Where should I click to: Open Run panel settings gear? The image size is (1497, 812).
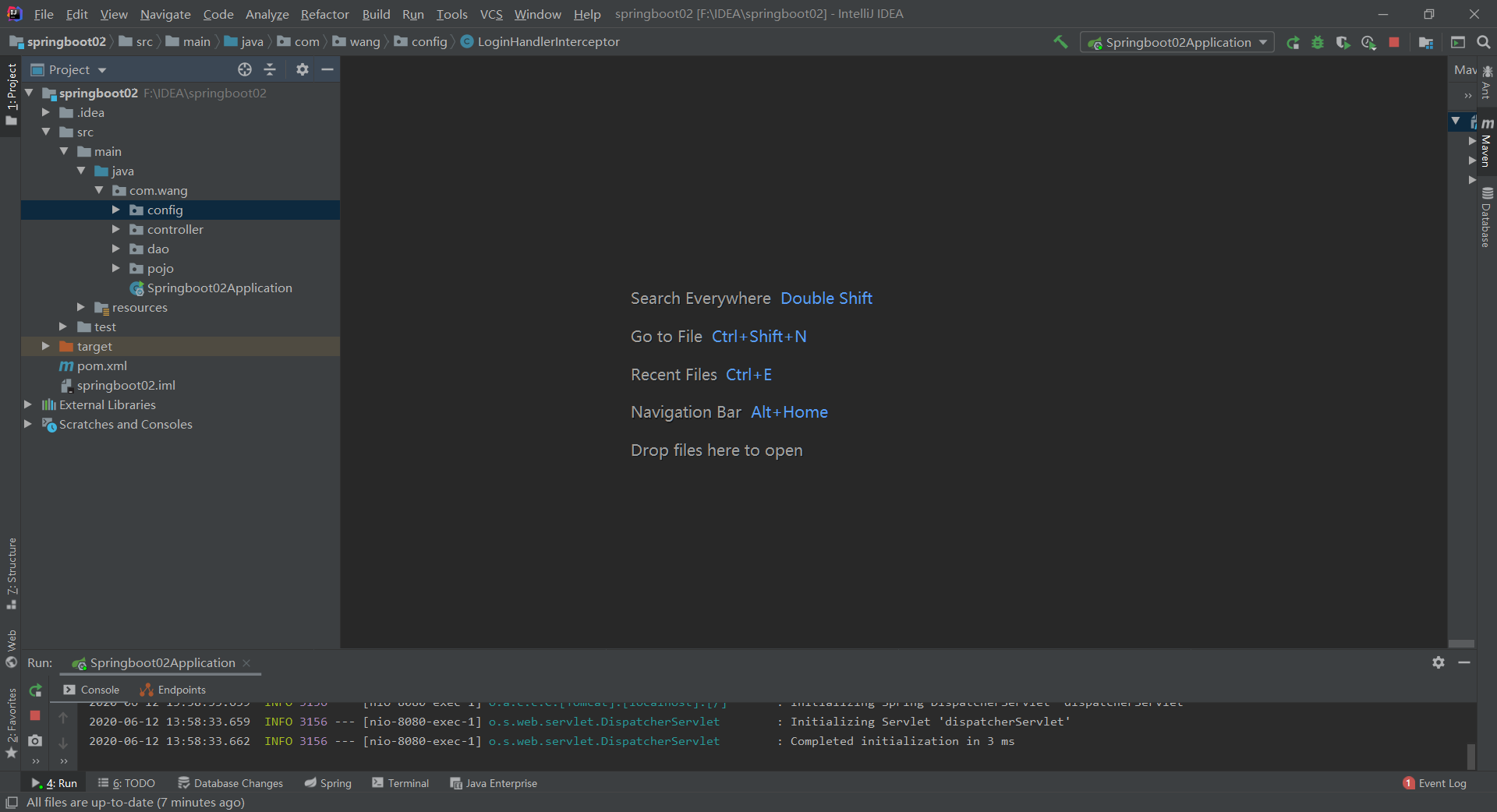click(x=1439, y=662)
